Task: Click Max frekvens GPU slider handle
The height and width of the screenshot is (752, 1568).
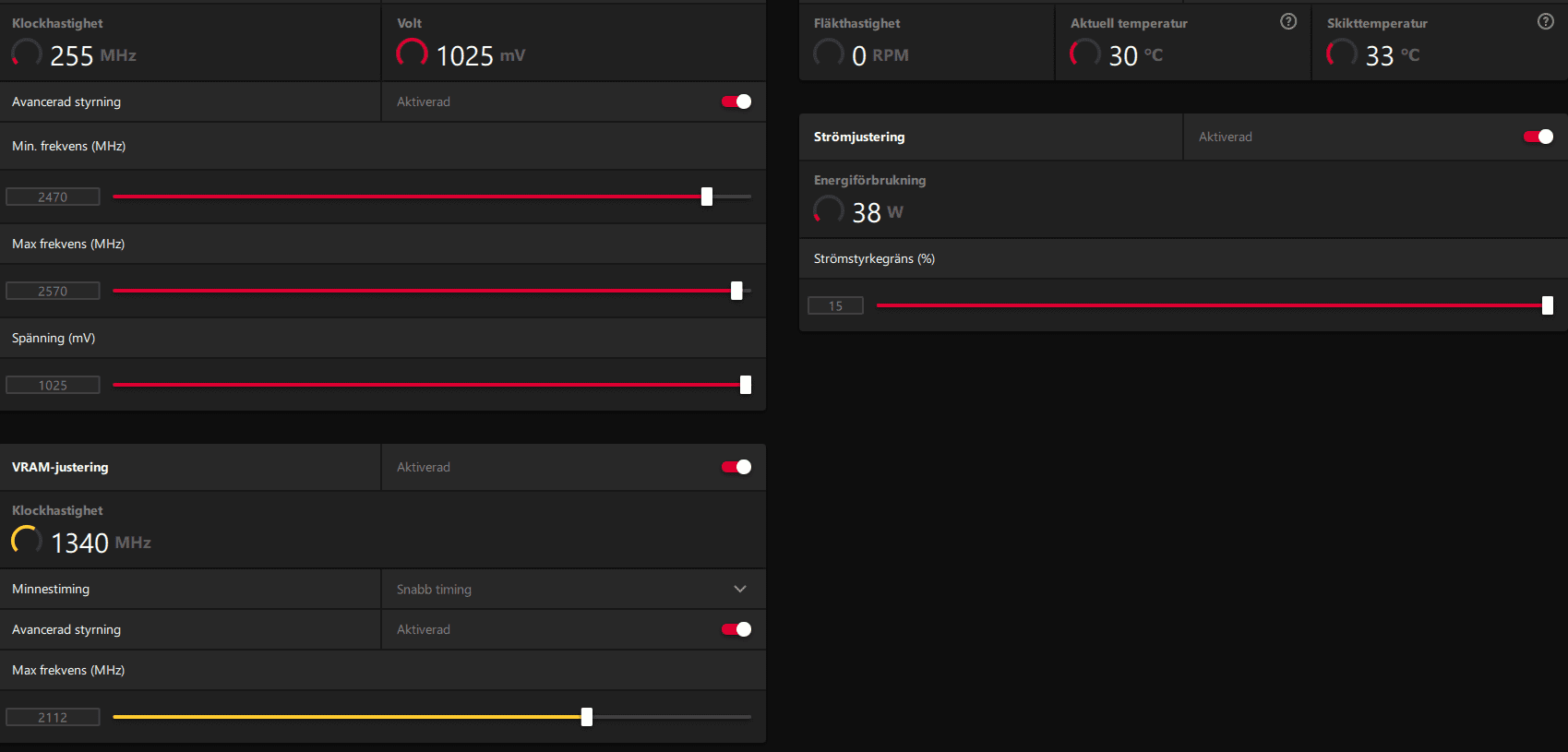Action: pos(736,291)
